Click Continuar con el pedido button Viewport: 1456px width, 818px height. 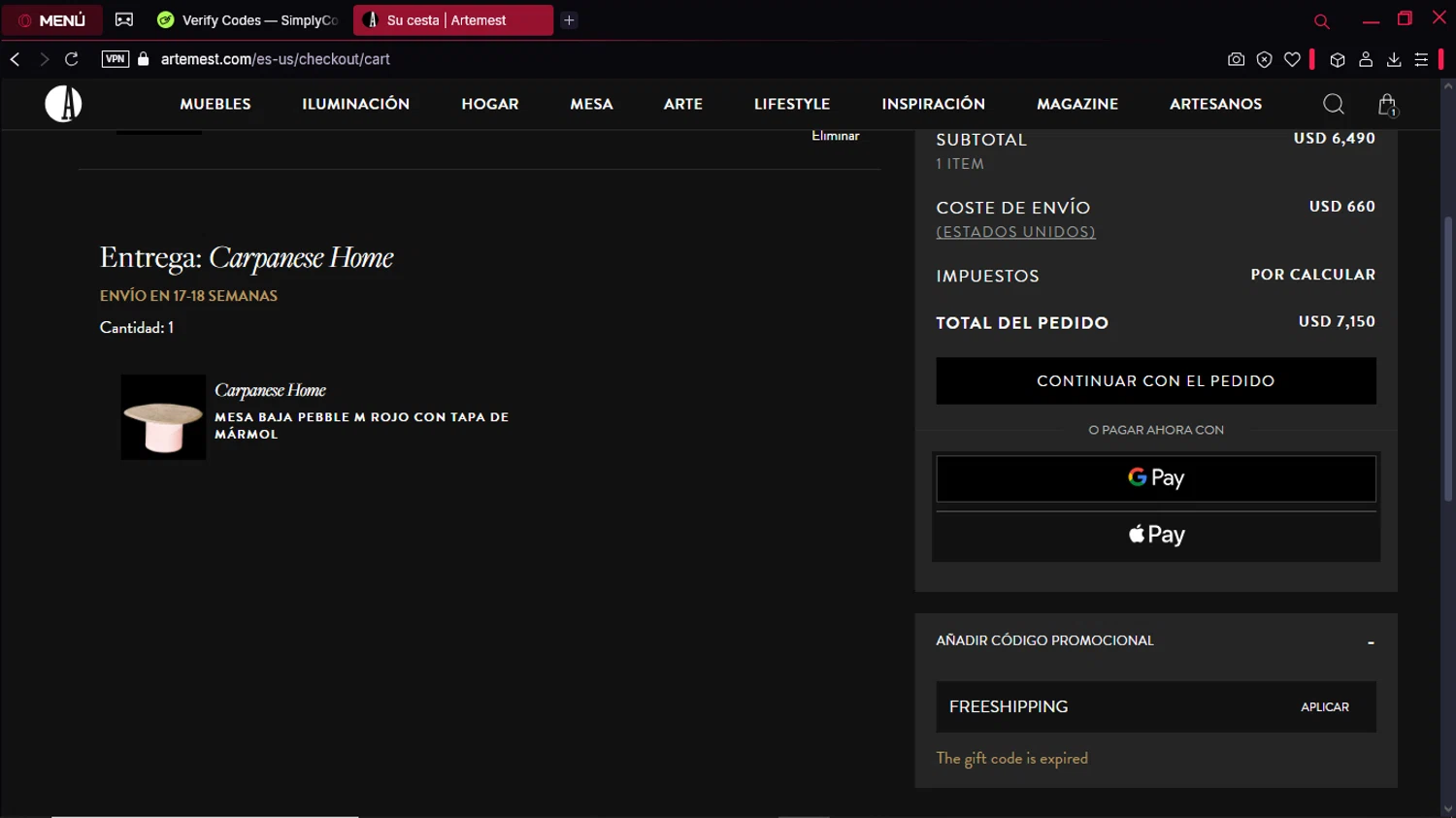pos(1155,381)
